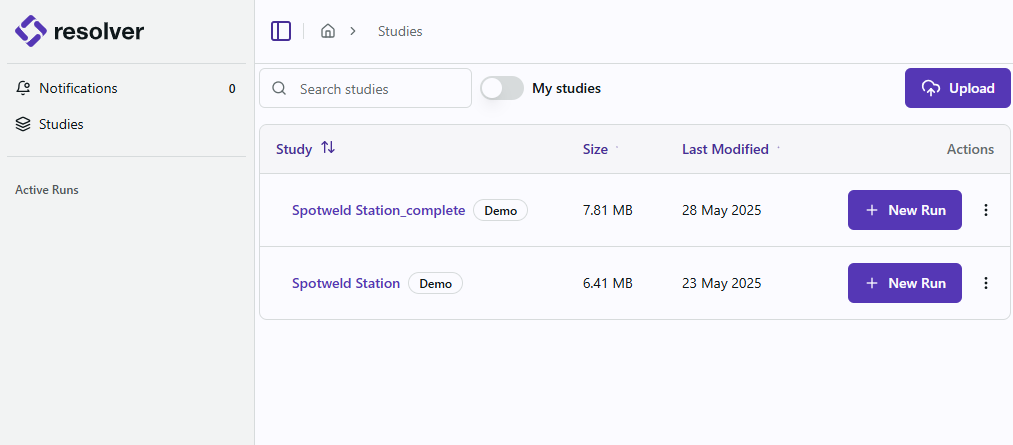Open kebab menu for Spotweld Station_complete
The width and height of the screenshot is (1013, 445).
(x=986, y=210)
